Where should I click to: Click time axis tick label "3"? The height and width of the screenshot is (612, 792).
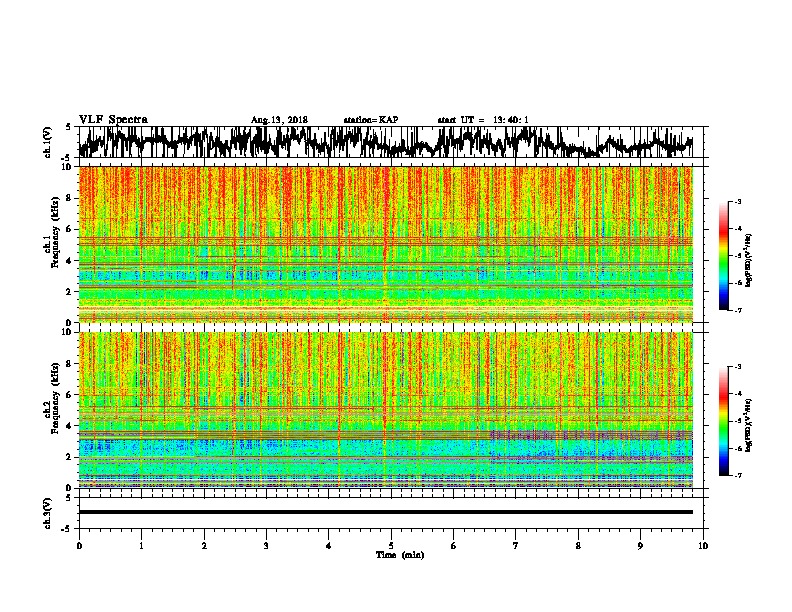266,545
